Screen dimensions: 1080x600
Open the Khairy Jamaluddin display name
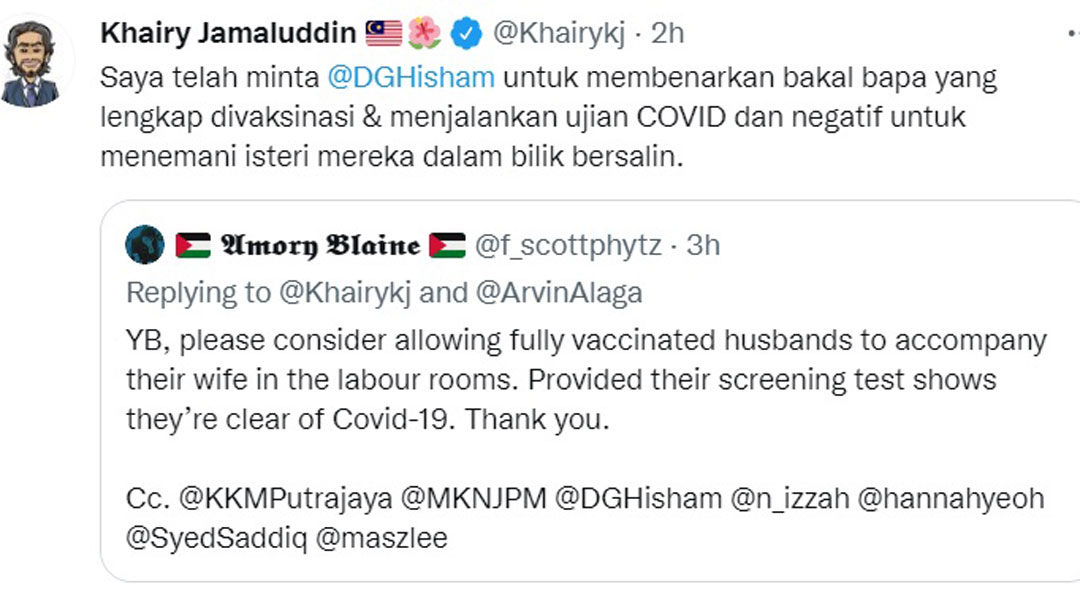click(228, 33)
